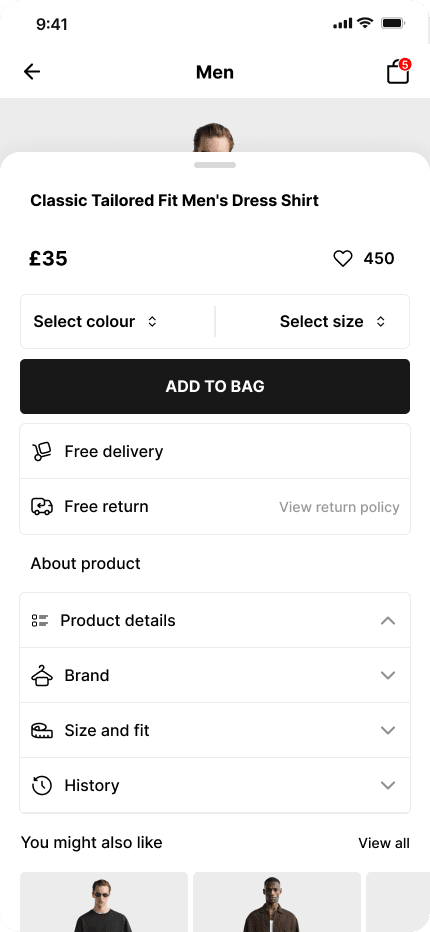
Task: Tap the back arrow icon
Action: pyautogui.click(x=32, y=72)
